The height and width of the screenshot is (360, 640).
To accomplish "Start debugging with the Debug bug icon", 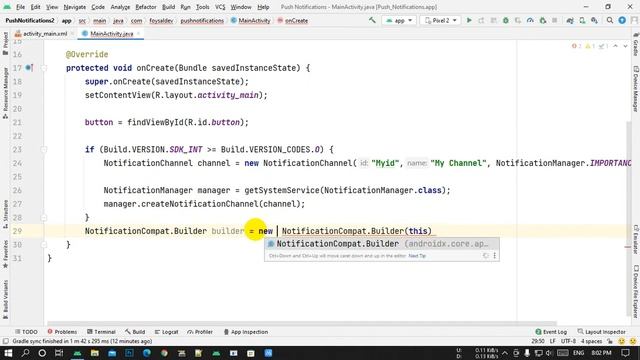I will 505,20.
